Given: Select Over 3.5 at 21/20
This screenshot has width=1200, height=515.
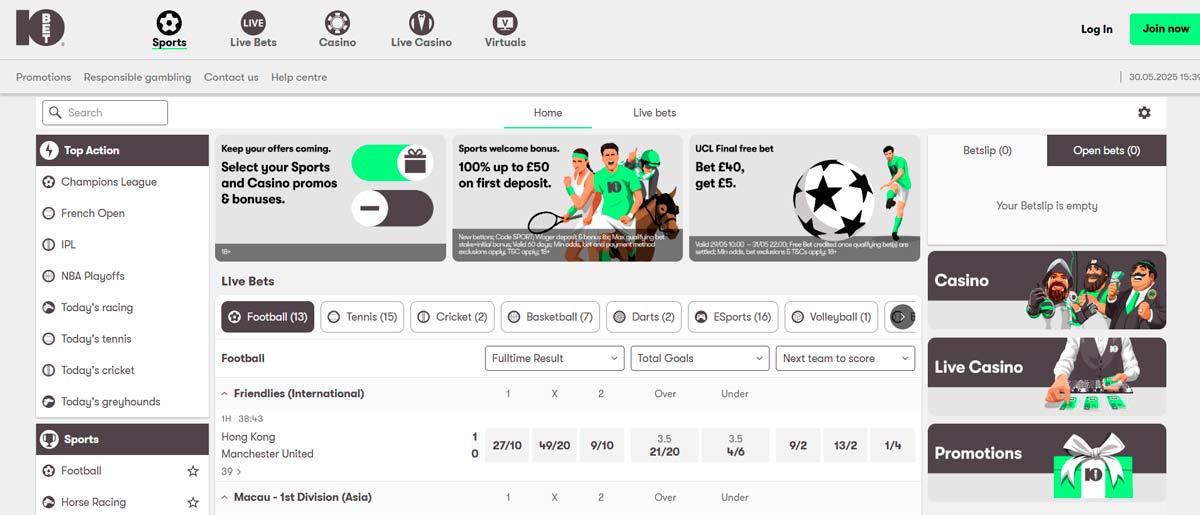Looking at the screenshot, I should click(665, 446).
